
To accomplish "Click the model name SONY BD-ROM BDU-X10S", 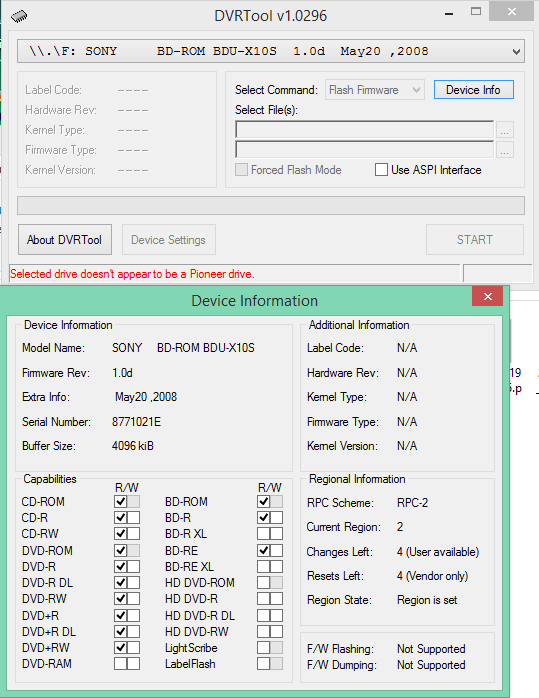I will pos(183,348).
